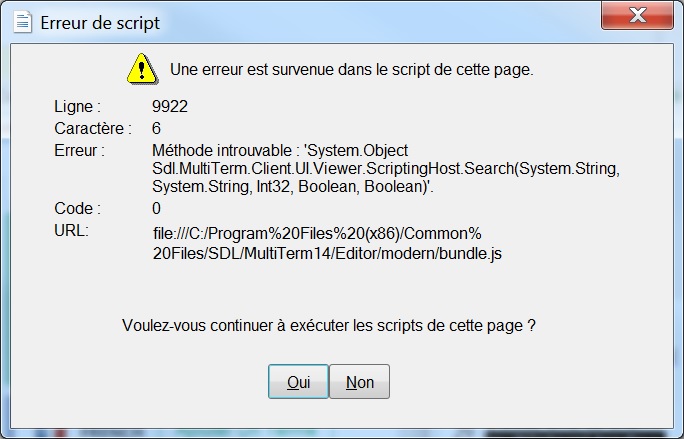Click the line number value 9922
The image size is (684, 439).
tap(170, 106)
